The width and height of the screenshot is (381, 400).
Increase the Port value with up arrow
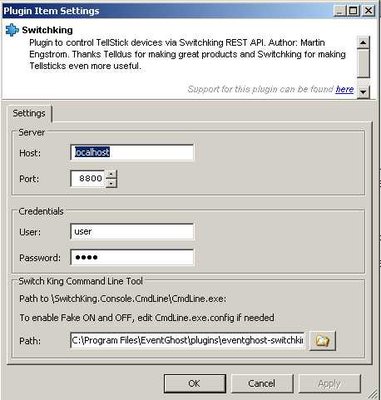coord(111,174)
